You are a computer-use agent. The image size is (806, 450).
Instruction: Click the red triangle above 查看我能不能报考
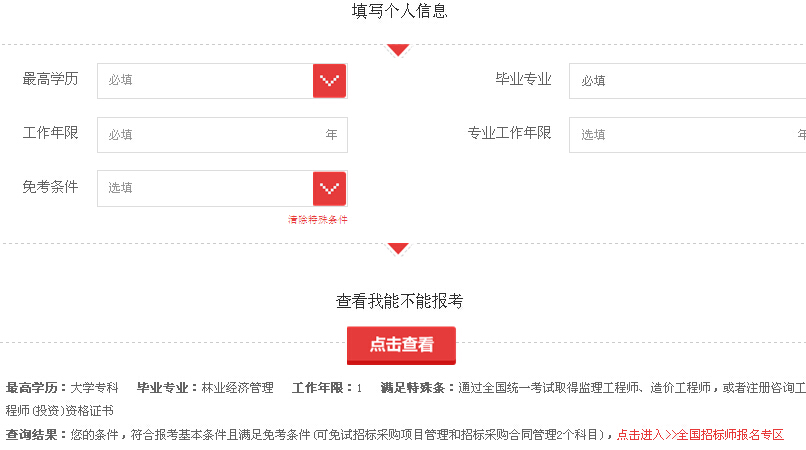tap(398, 248)
